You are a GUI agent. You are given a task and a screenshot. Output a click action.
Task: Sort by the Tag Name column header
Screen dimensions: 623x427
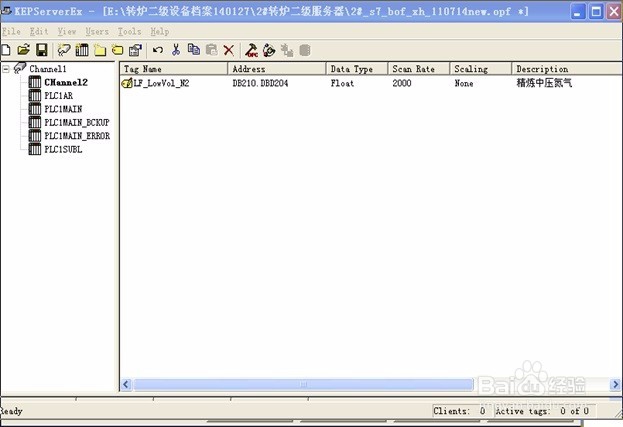coord(174,69)
